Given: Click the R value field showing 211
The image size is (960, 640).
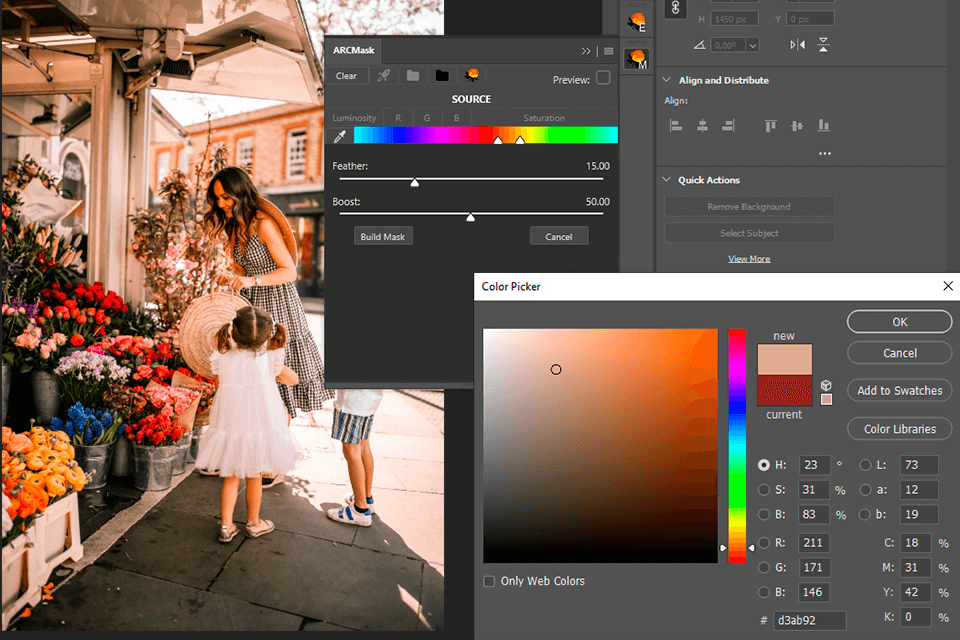Looking at the screenshot, I should pyautogui.click(x=814, y=543).
